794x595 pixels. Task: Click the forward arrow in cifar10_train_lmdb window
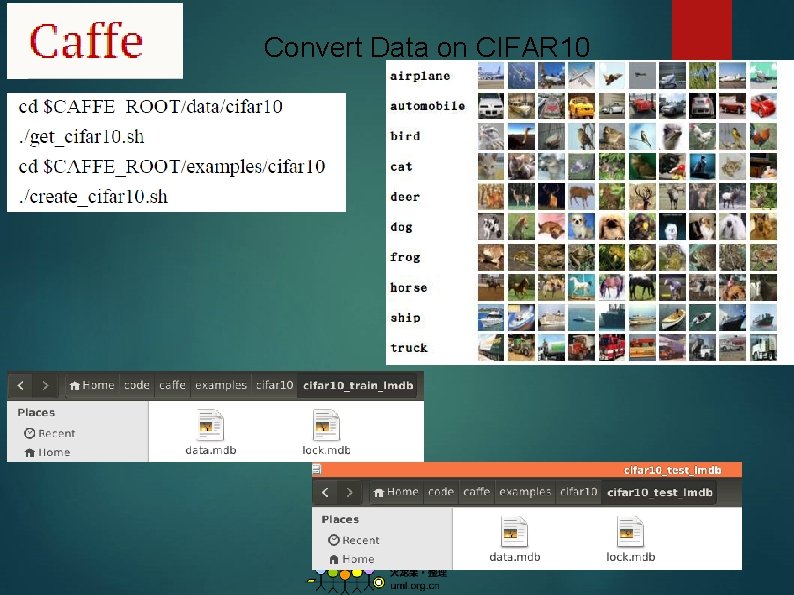pos(45,386)
